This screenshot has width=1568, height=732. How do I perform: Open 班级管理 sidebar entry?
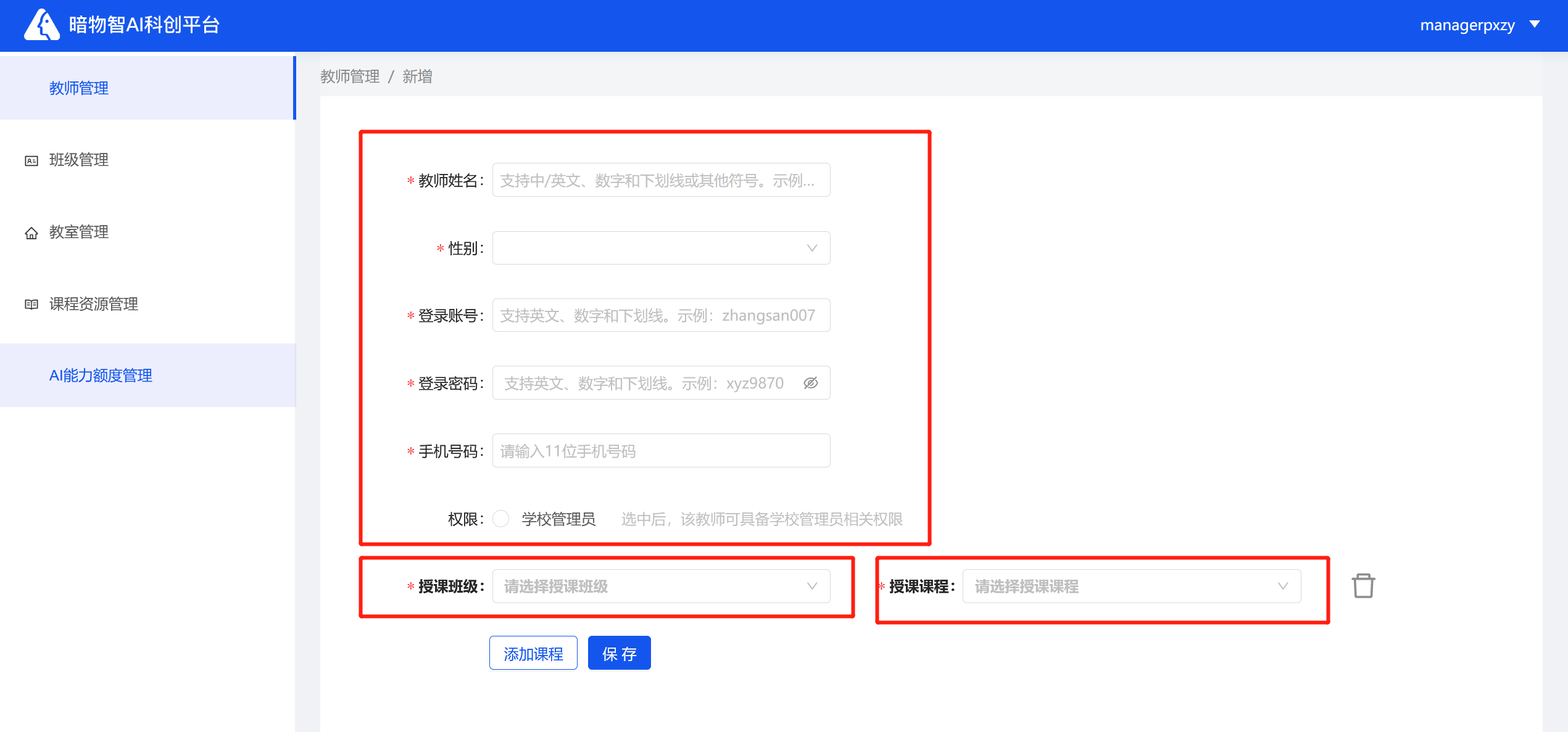(x=79, y=160)
